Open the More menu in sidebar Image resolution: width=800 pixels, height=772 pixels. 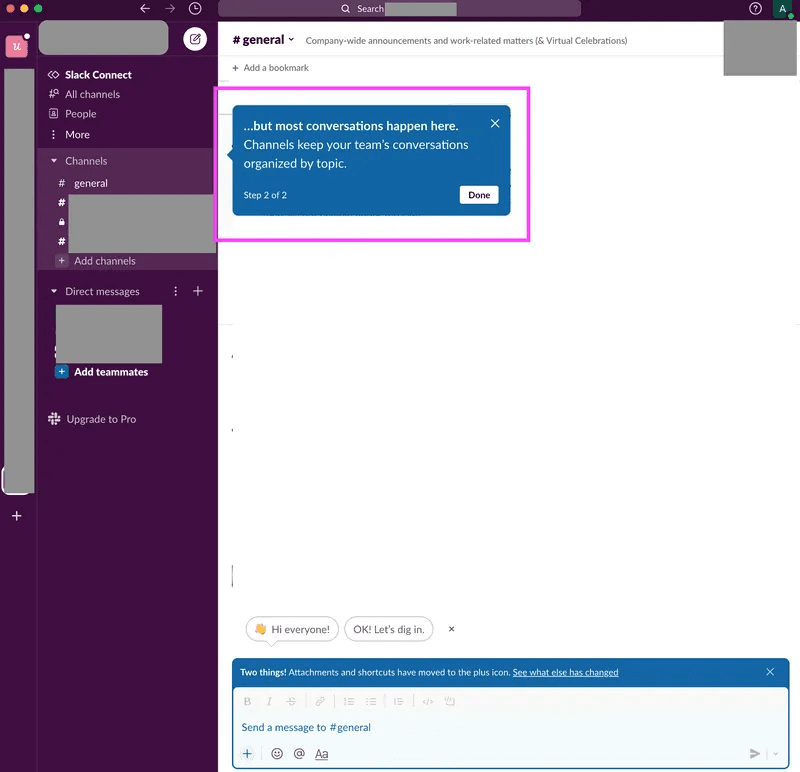pos(75,134)
